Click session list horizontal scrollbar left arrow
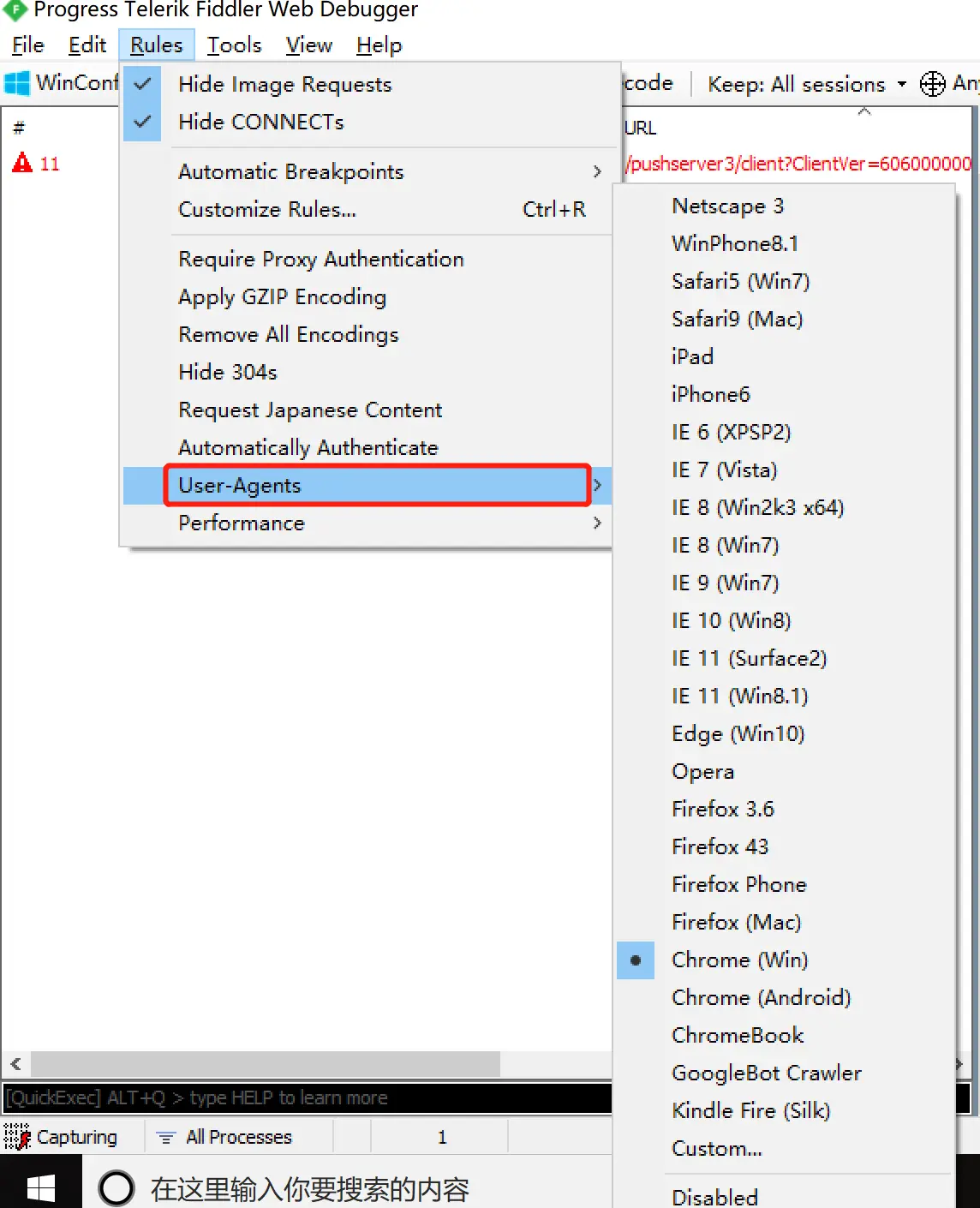Screen dimensions: 980x1208 [15, 1064]
